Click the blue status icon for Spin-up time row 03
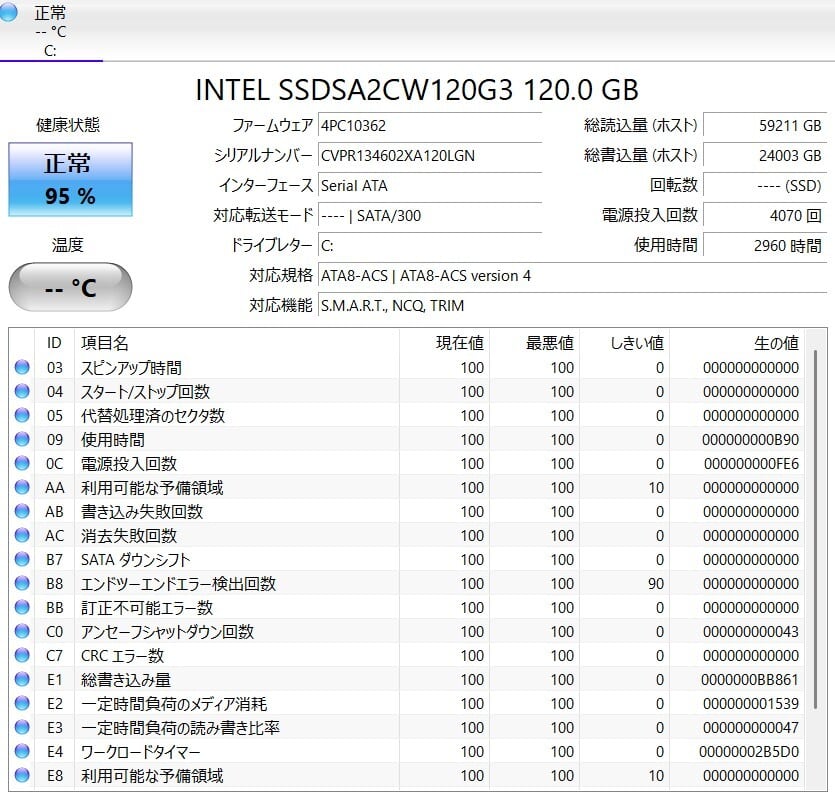Screen dimensions: 835x798 (x=22, y=368)
